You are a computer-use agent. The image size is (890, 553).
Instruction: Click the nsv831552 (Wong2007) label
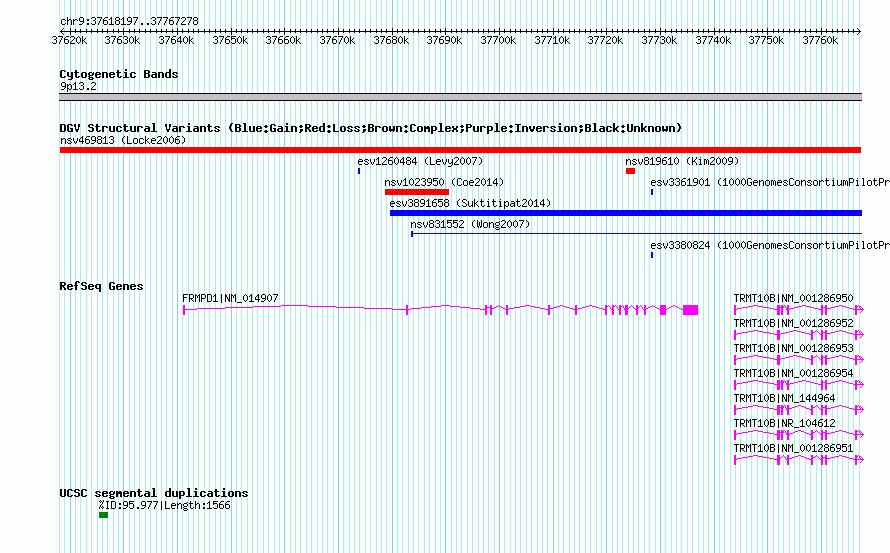(470, 224)
